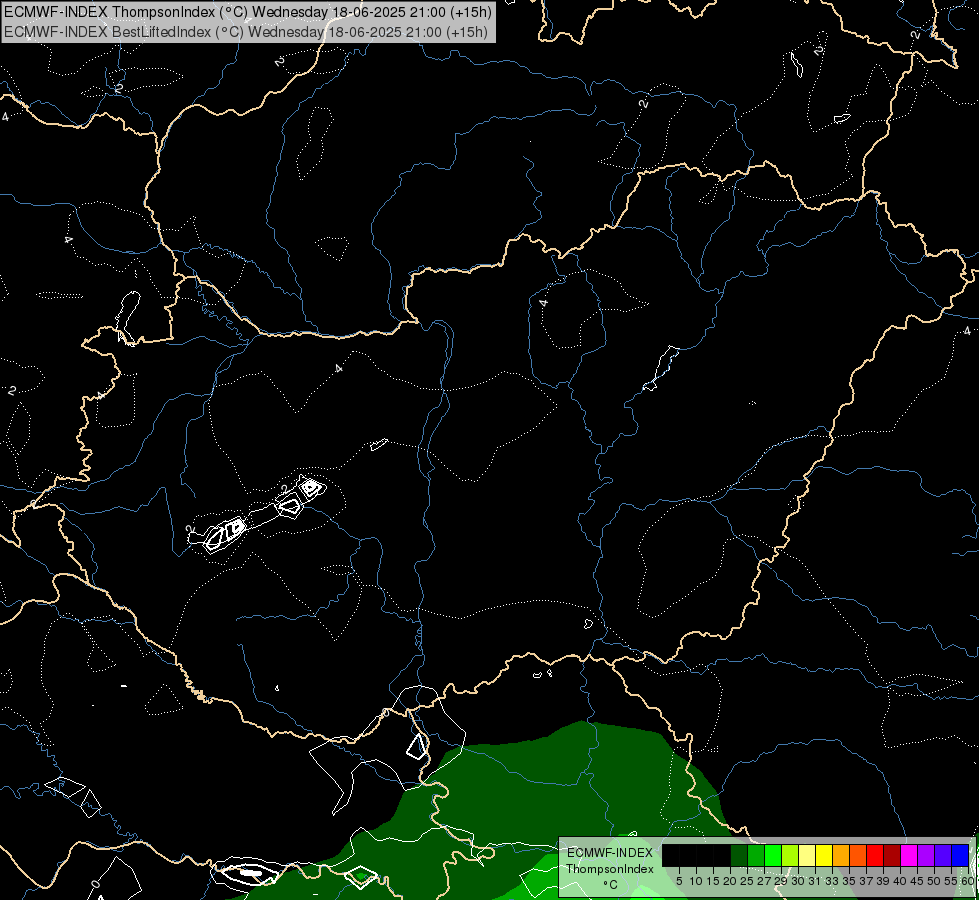This screenshot has width=979, height=900.
Task: Click legend tick value 31
Action: click(x=815, y=881)
